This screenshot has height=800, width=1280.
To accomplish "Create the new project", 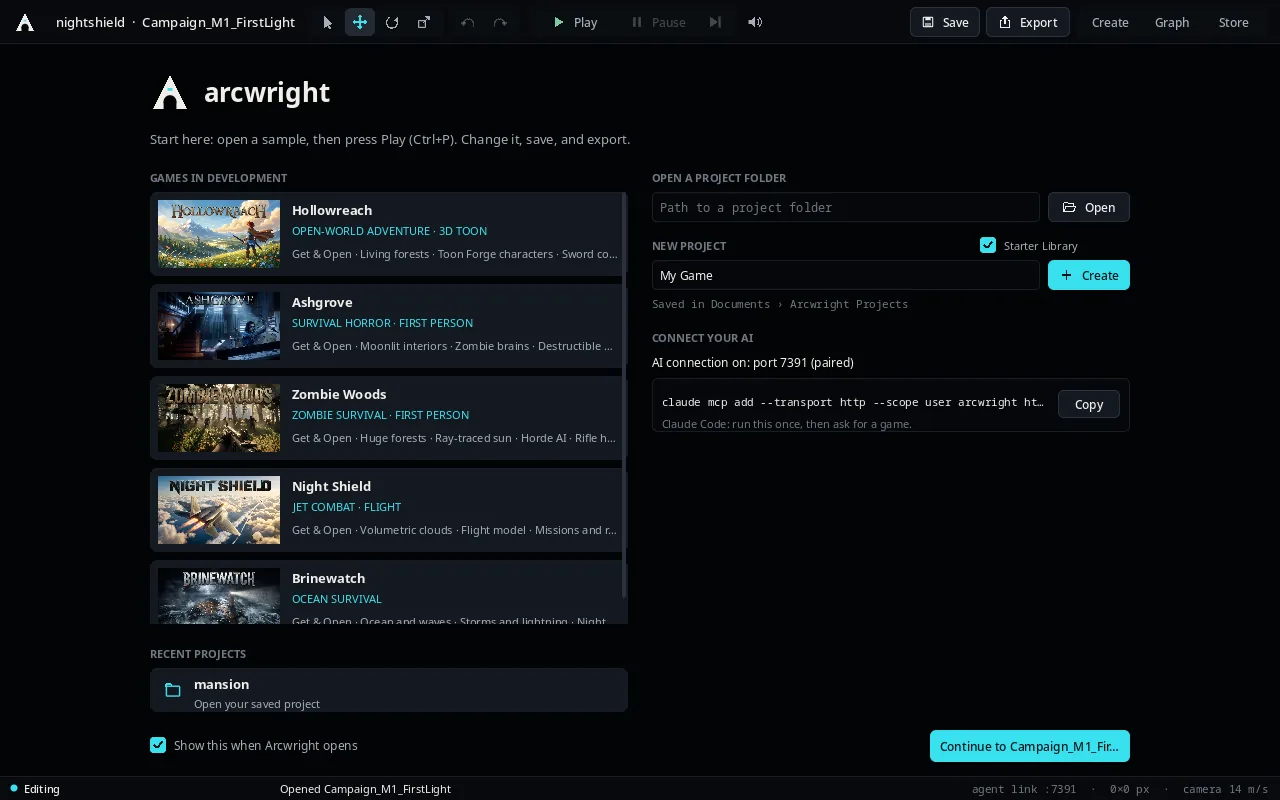I will tap(1089, 275).
